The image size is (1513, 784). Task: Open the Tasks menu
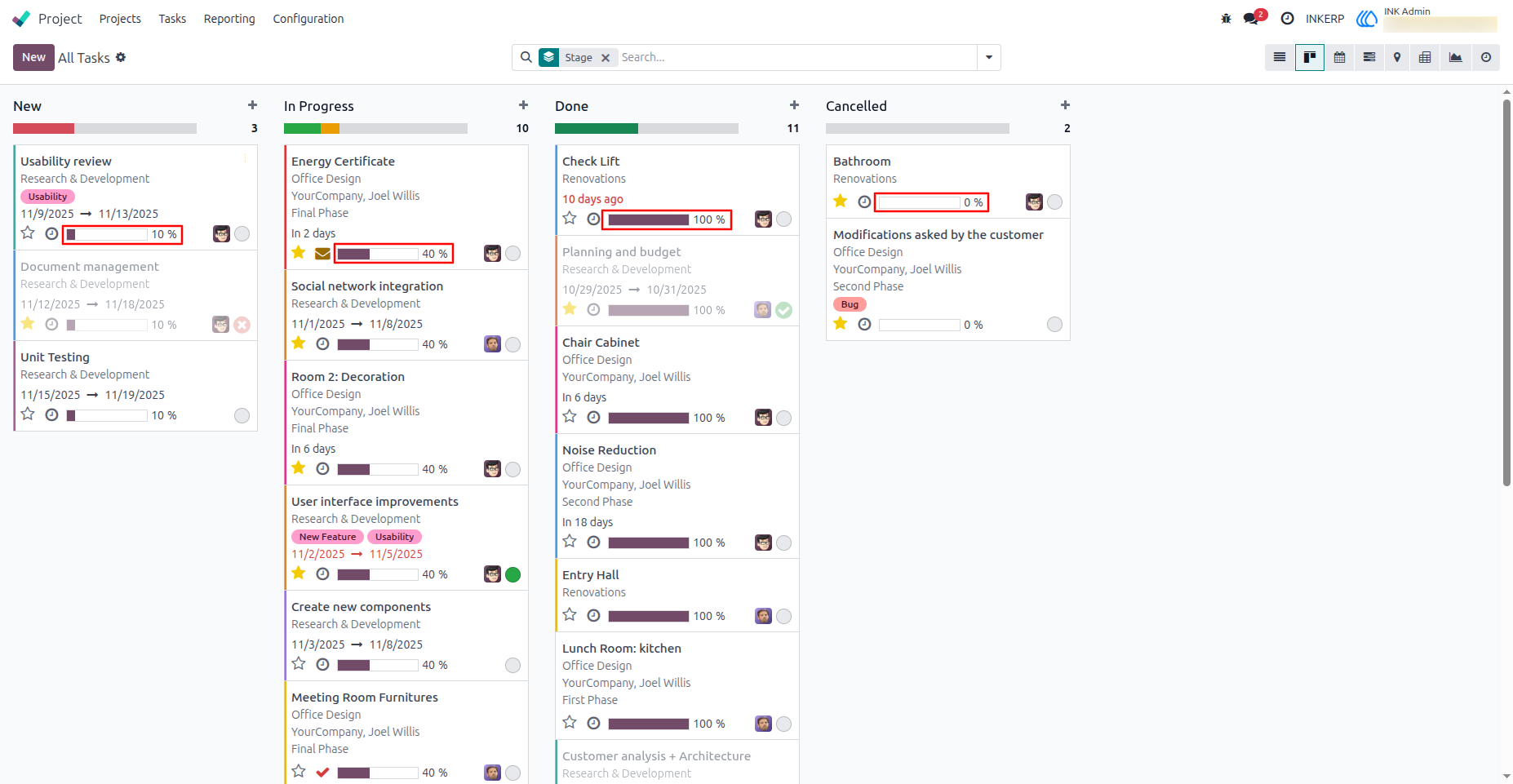tap(172, 19)
